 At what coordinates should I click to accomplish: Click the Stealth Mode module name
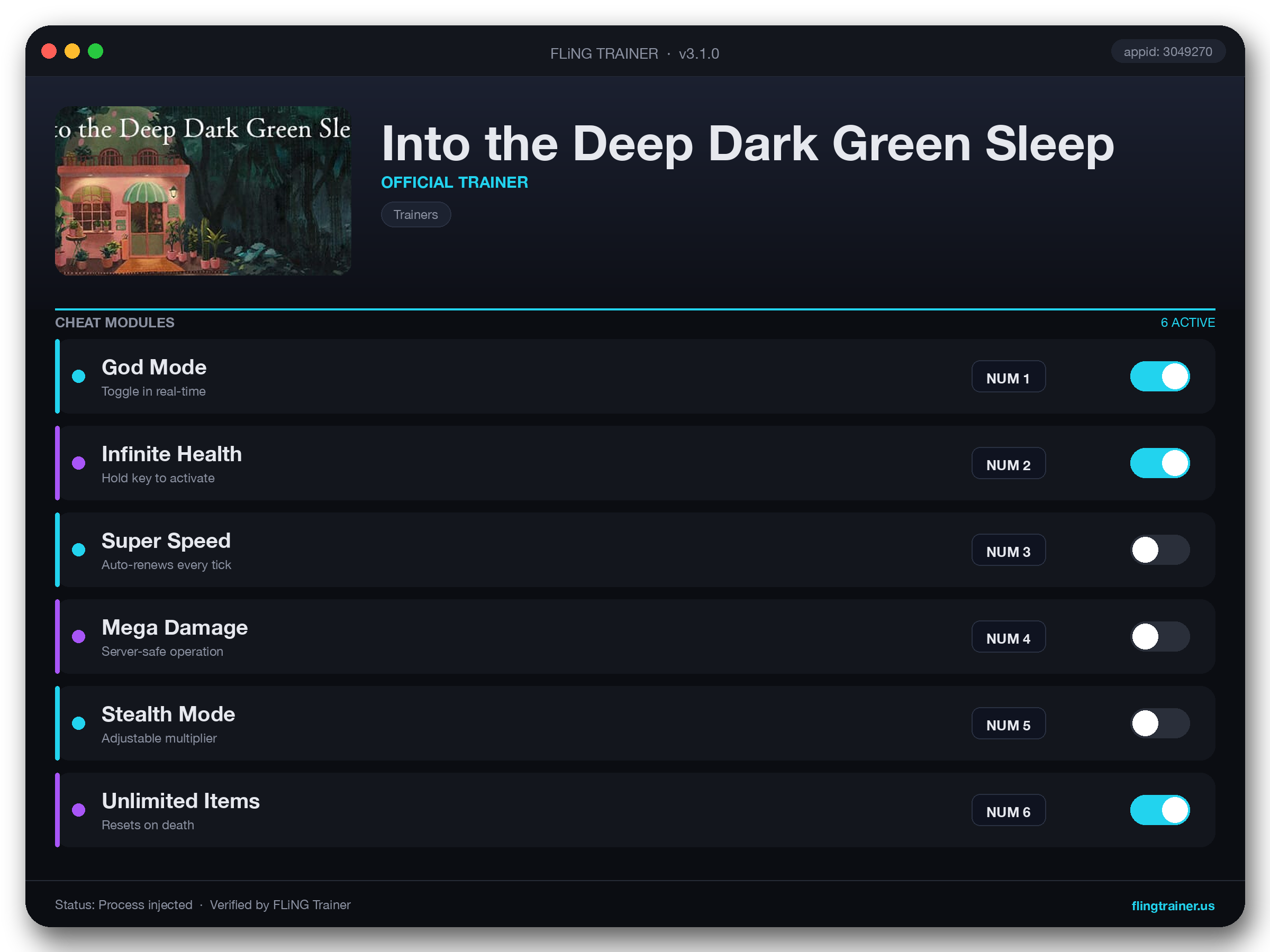[x=168, y=714]
